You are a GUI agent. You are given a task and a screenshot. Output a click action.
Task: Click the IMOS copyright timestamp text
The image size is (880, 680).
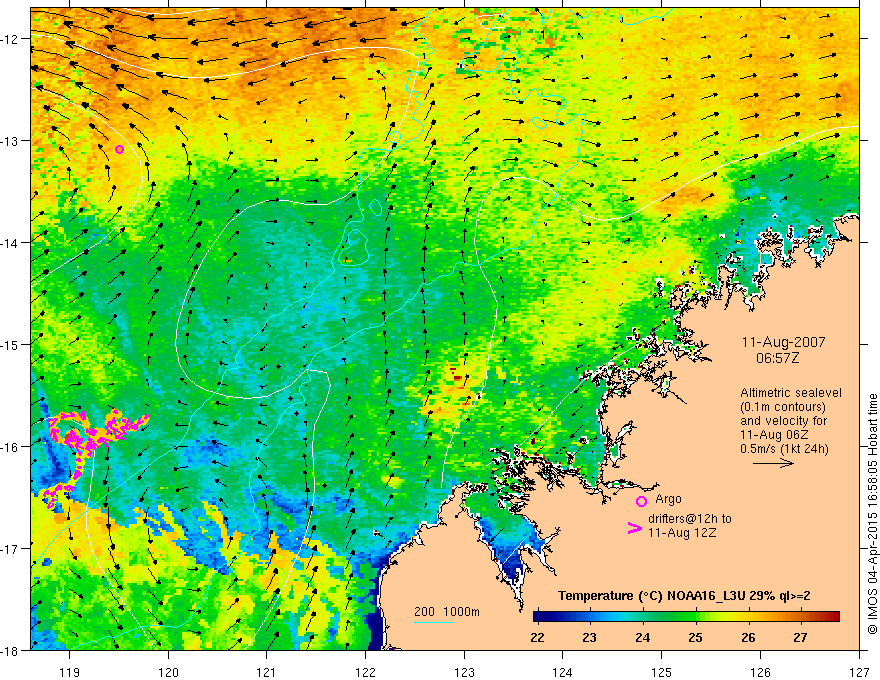(873, 516)
